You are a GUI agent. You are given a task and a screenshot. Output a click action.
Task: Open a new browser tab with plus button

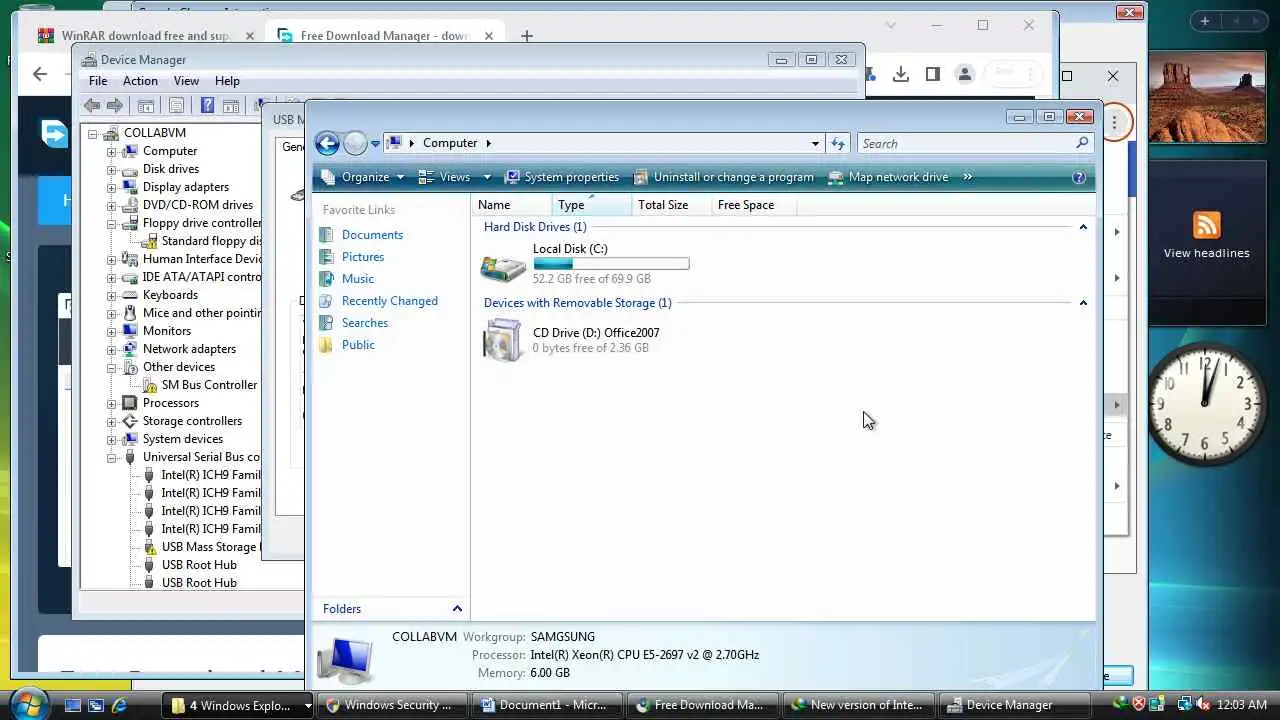[x=527, y=36]
